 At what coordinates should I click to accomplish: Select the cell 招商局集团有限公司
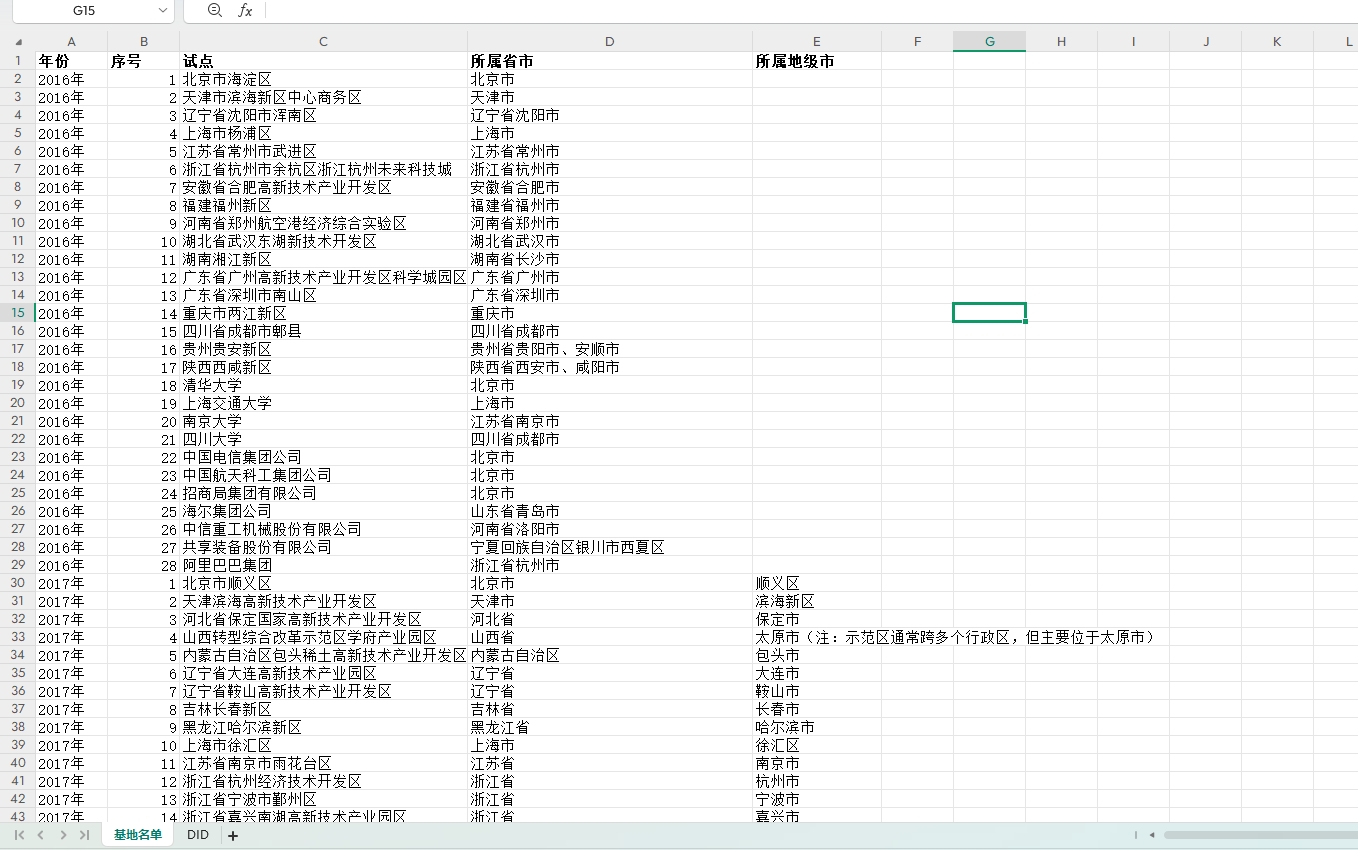click(324, 493)
